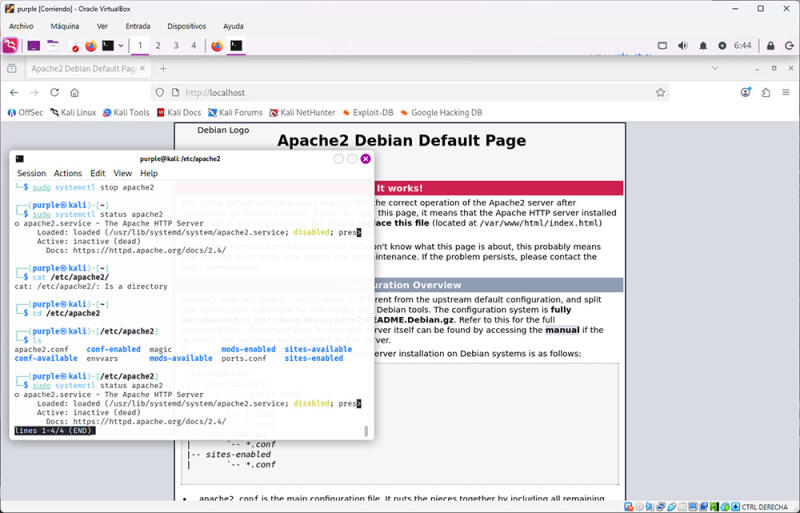Viewport: 800px width, 513px height.
Task: Switch to workspace 4
Action: pos(193,45)
